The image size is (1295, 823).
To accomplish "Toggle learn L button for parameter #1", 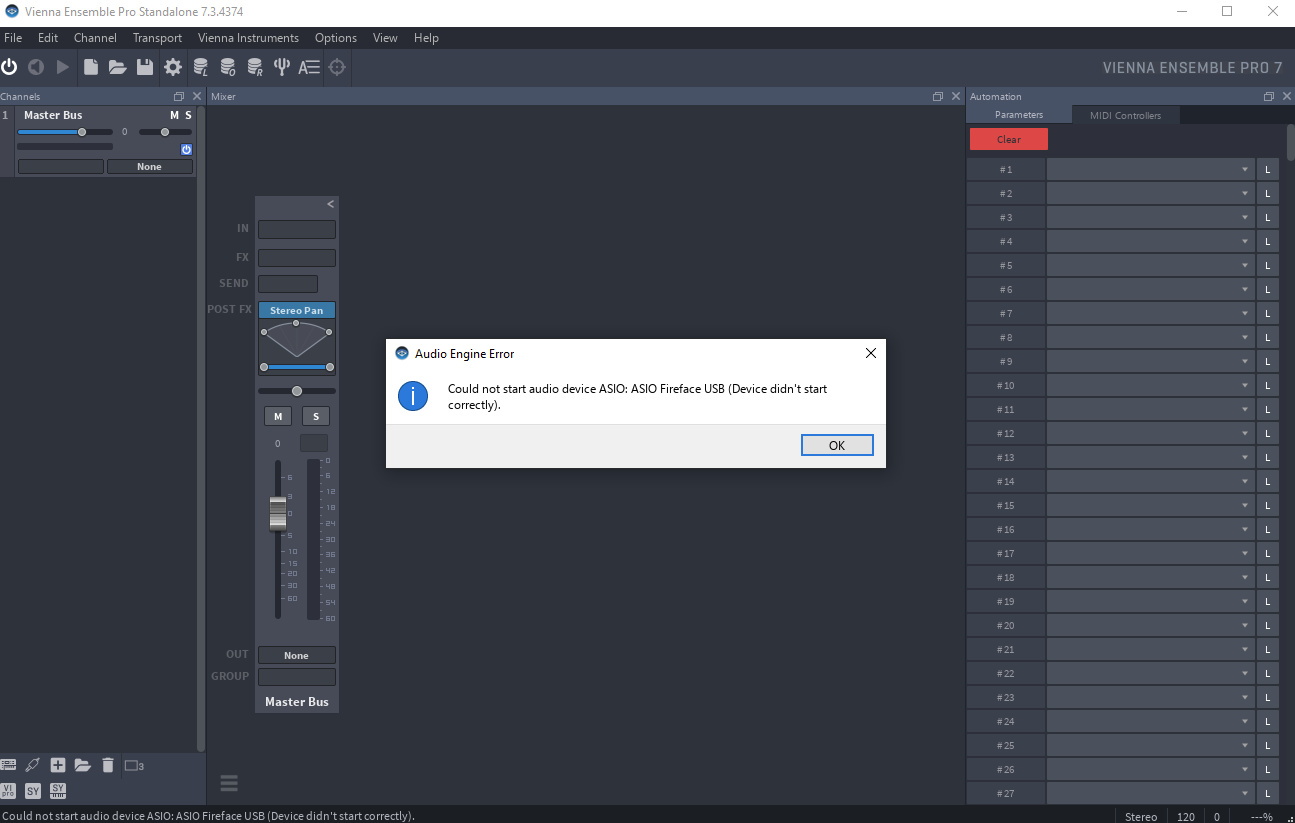I will coord(1268,169).
